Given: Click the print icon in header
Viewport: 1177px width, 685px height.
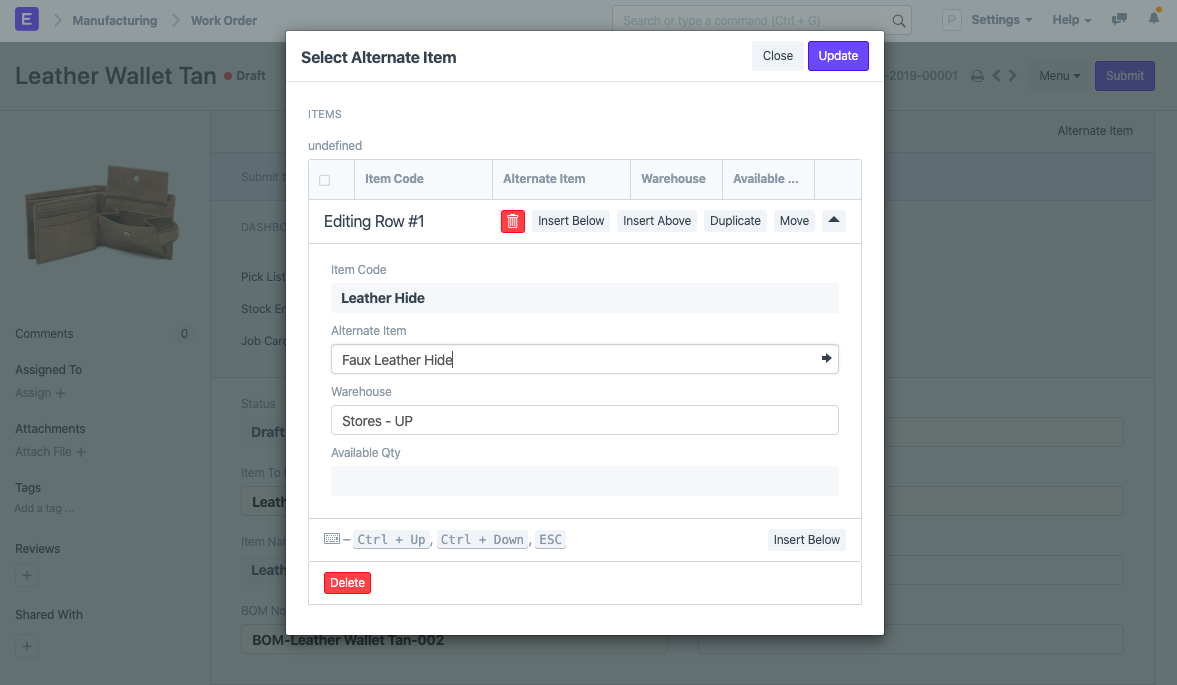Looking at the screenshot, I should coord(978,76).
